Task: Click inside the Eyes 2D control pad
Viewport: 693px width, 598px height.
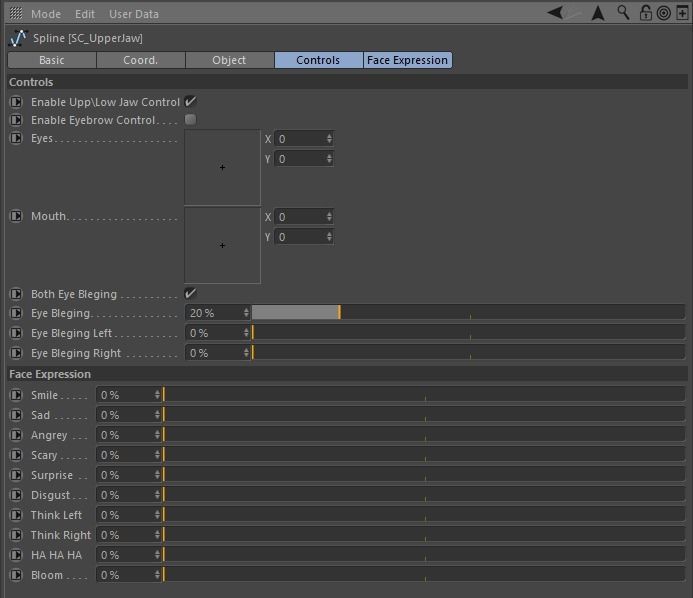Action: pos(222,168)
